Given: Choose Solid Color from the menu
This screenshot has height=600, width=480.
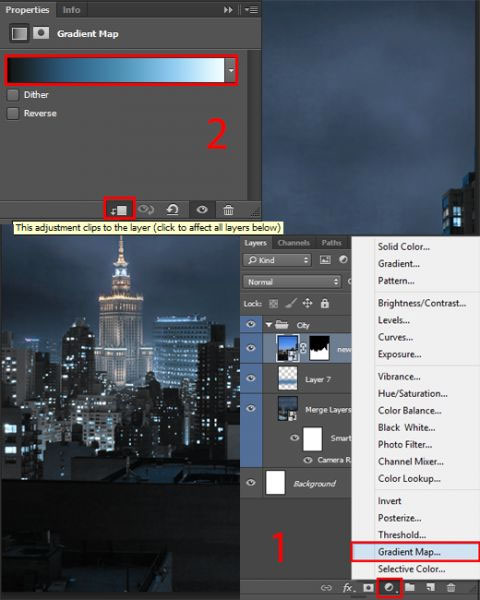Looking at the screenshot, I should [x=403, y=247].
